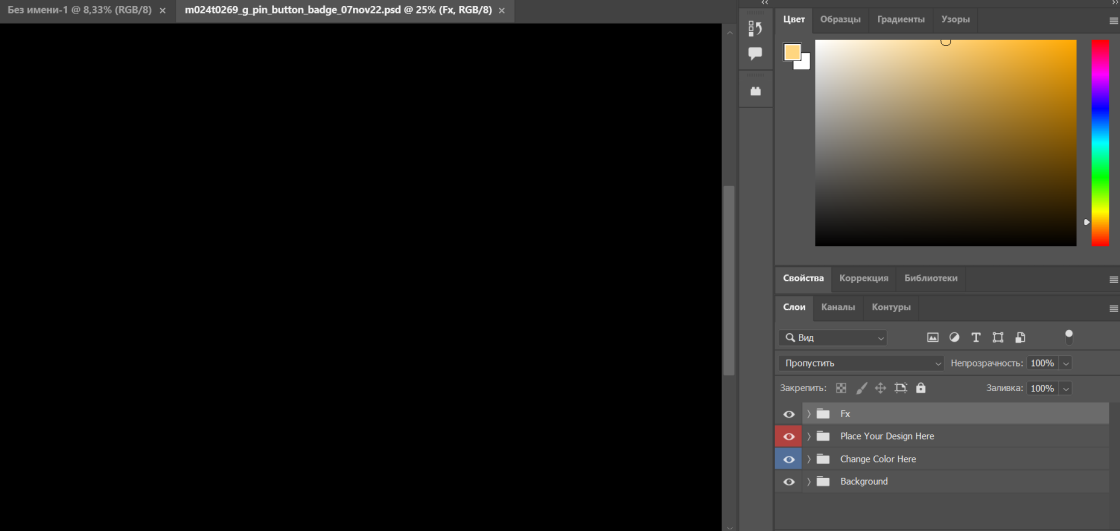Open the layer filter type dropdown Вид

(x=833, y=337)
